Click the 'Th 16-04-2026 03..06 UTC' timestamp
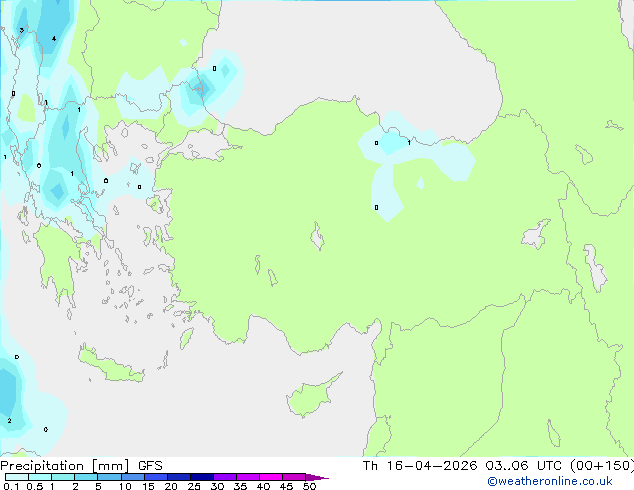634x490 pixels. (x=463, y=466)
